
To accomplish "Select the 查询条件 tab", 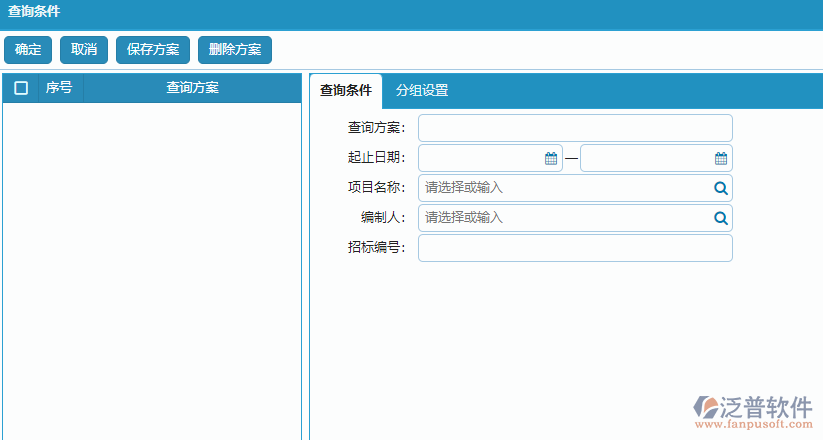I will [346, 90].
